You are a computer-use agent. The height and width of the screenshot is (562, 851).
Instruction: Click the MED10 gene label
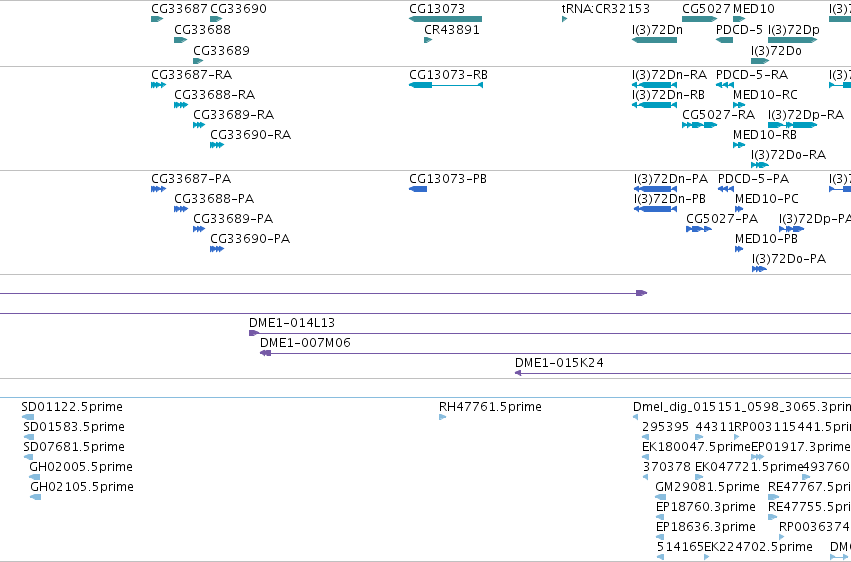(754, 9)
